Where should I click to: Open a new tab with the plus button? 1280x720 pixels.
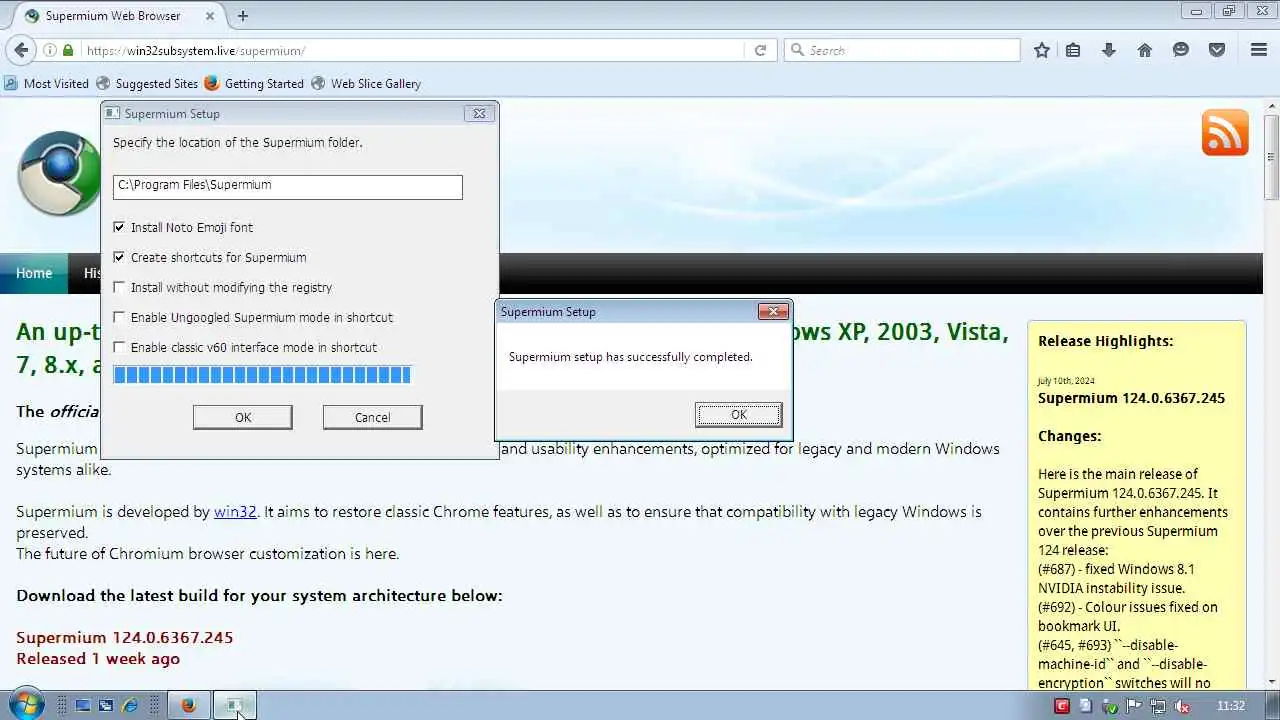(x=243, y=16)
